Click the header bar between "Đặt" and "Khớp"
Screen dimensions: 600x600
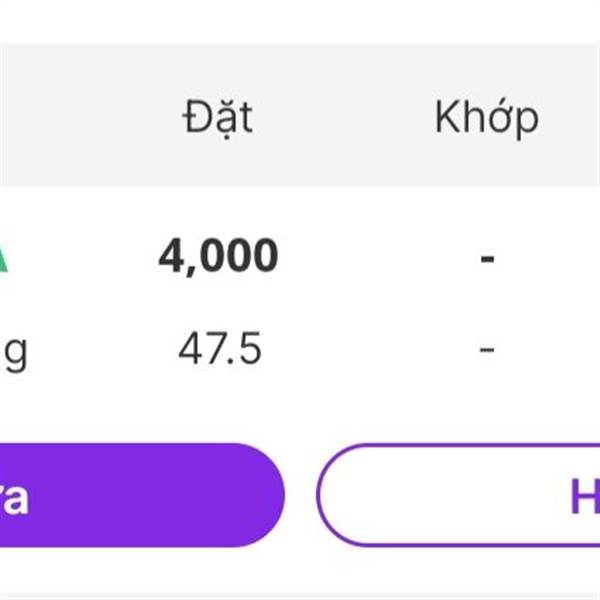point(345,118)
